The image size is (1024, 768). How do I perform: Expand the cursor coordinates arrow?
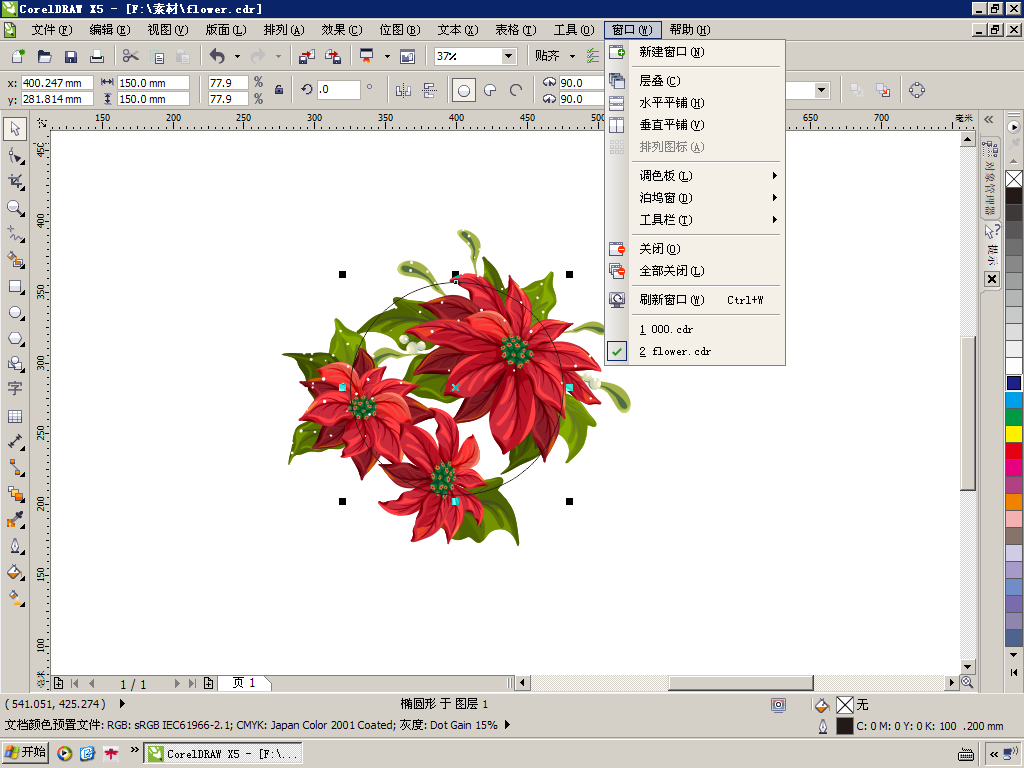[x=122, y=704]
